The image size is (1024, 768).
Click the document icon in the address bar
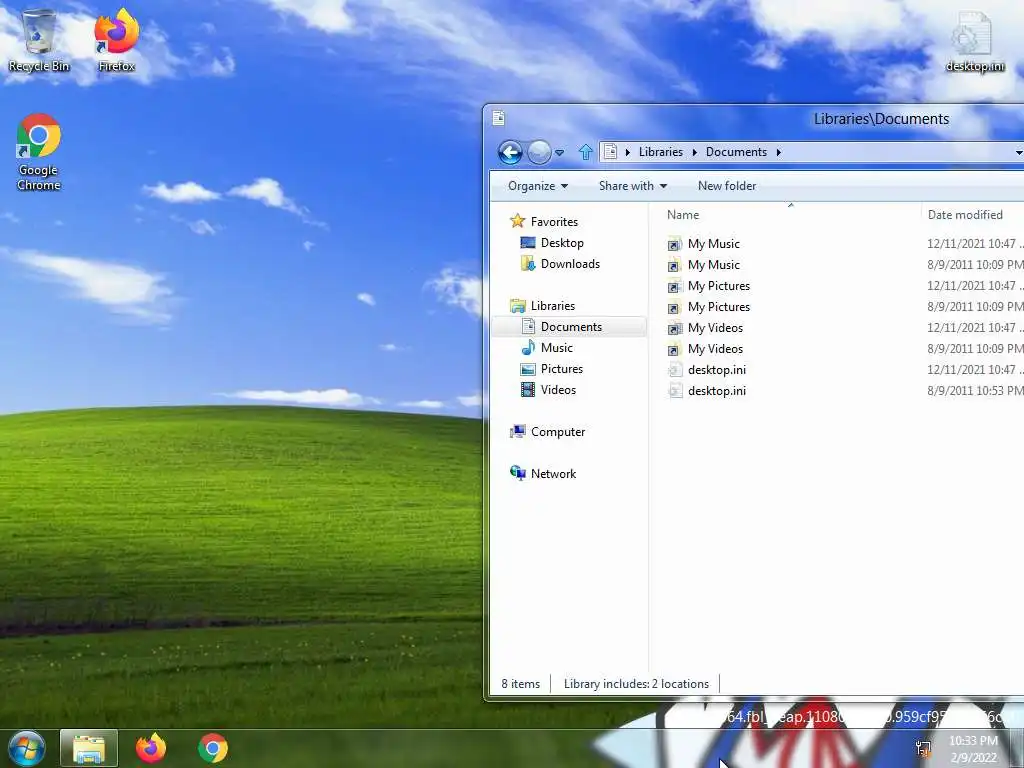[x=610, y=152]
